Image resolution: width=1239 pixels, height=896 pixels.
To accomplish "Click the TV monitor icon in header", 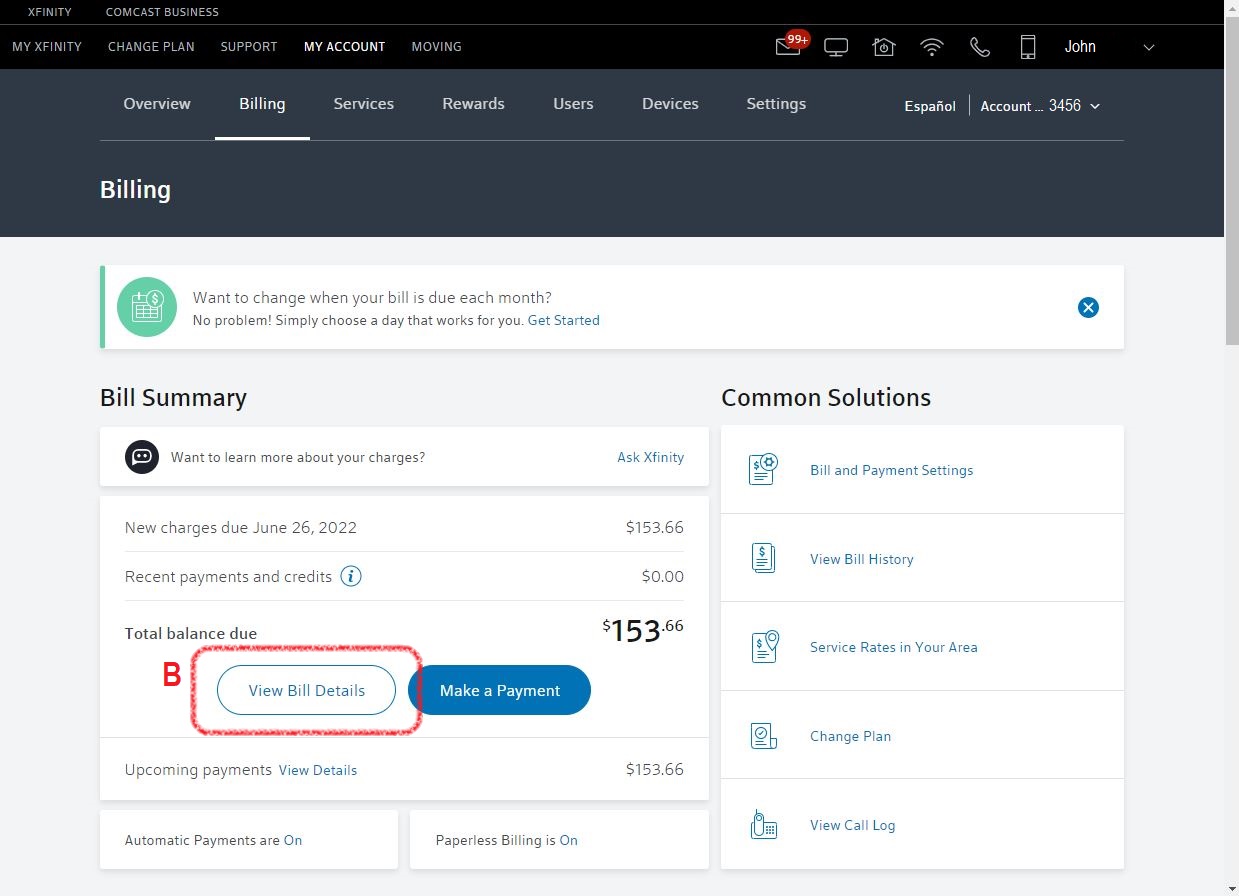I will (836, 47).
